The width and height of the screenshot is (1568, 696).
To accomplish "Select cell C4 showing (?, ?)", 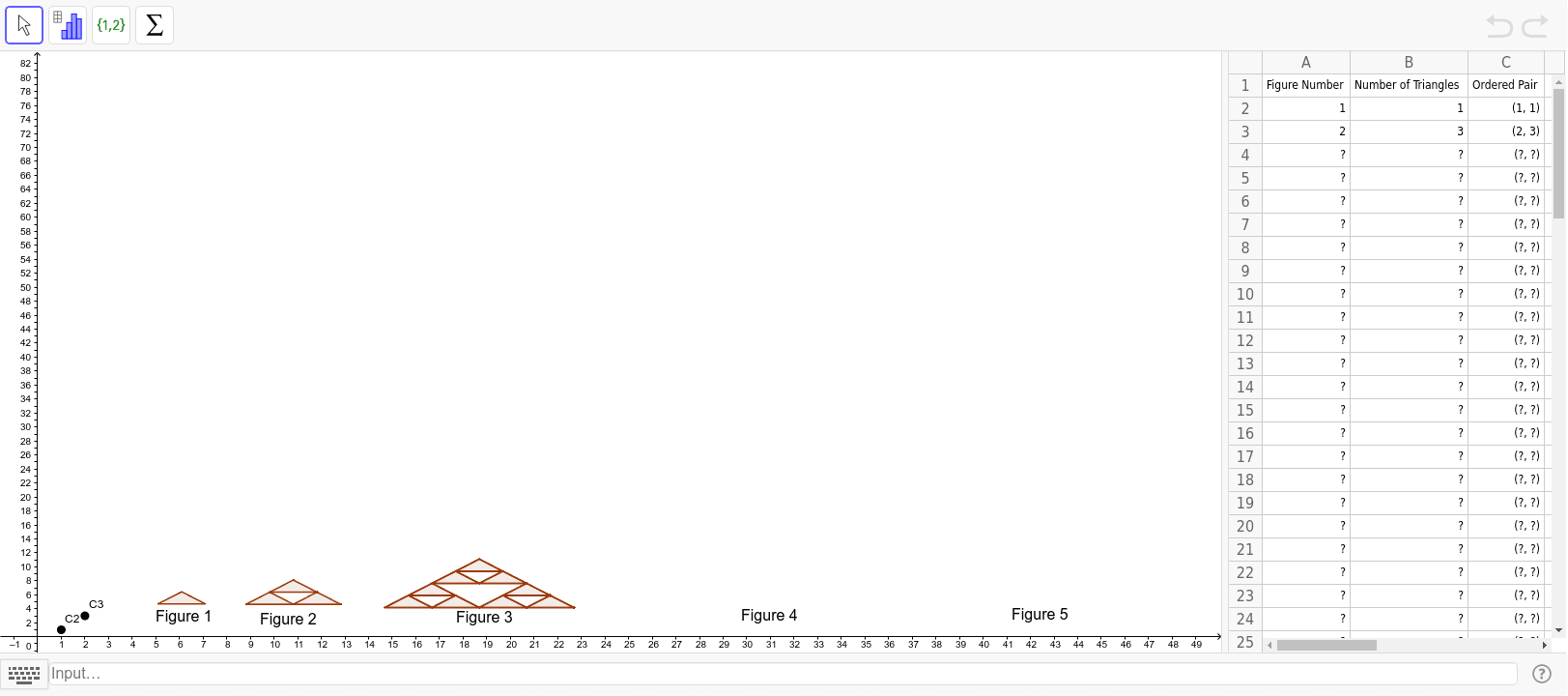I will click(1505, 155).
